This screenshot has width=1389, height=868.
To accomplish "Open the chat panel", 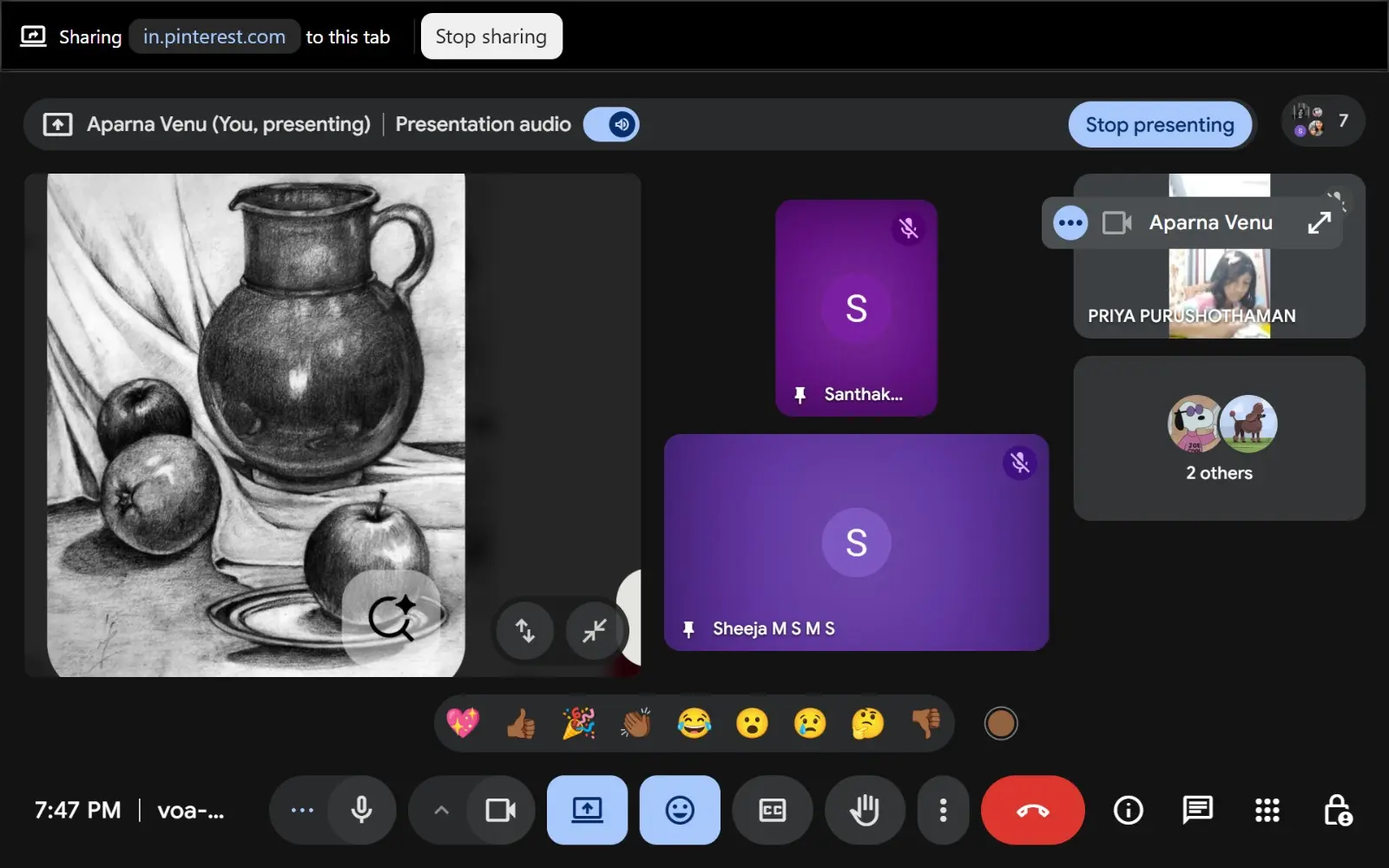I will 1198,810.
